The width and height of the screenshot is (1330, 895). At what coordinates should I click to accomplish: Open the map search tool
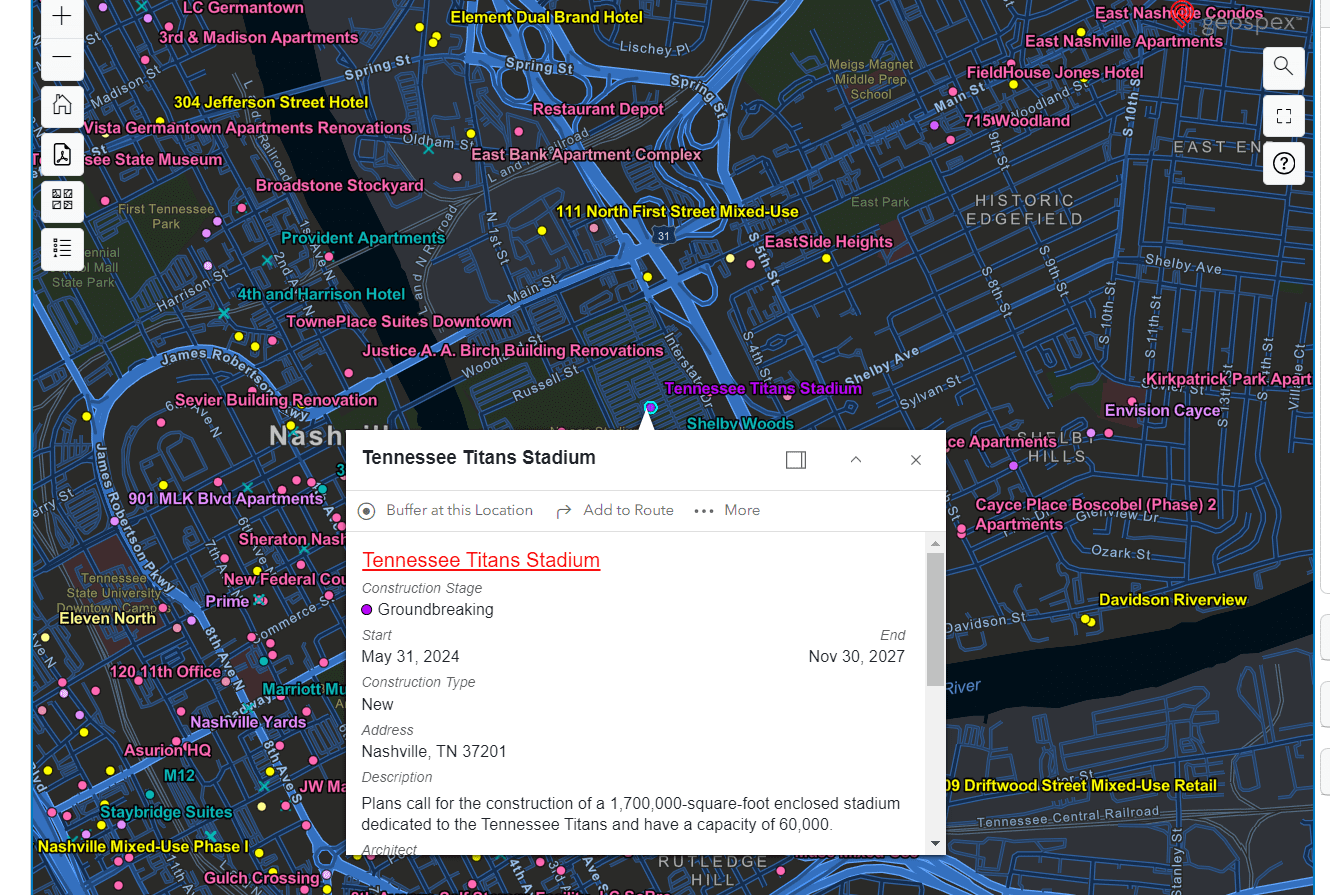(1284, 67)
